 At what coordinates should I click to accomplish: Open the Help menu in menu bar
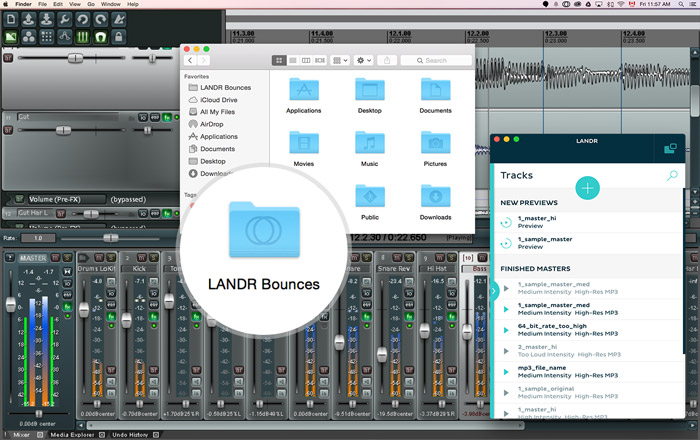pos(133,4)
